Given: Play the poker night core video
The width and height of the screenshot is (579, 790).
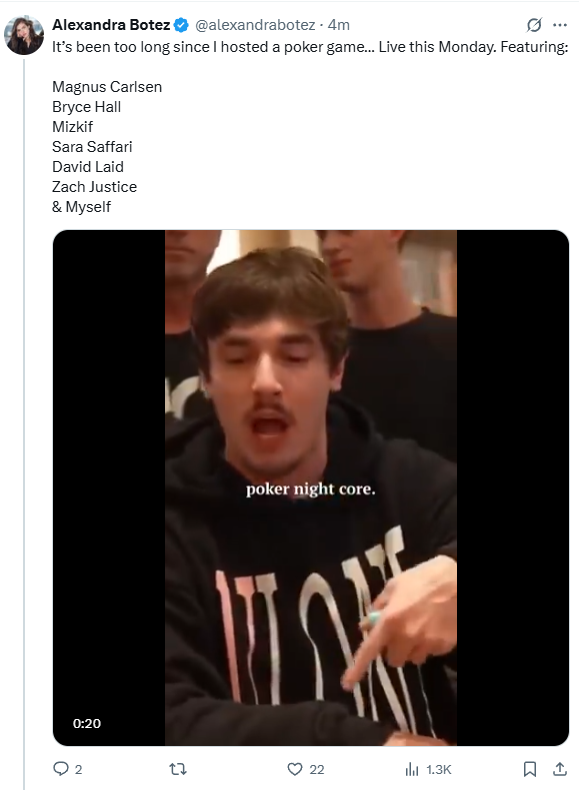Looking at the screenshot, I should [x=311, y=488].
